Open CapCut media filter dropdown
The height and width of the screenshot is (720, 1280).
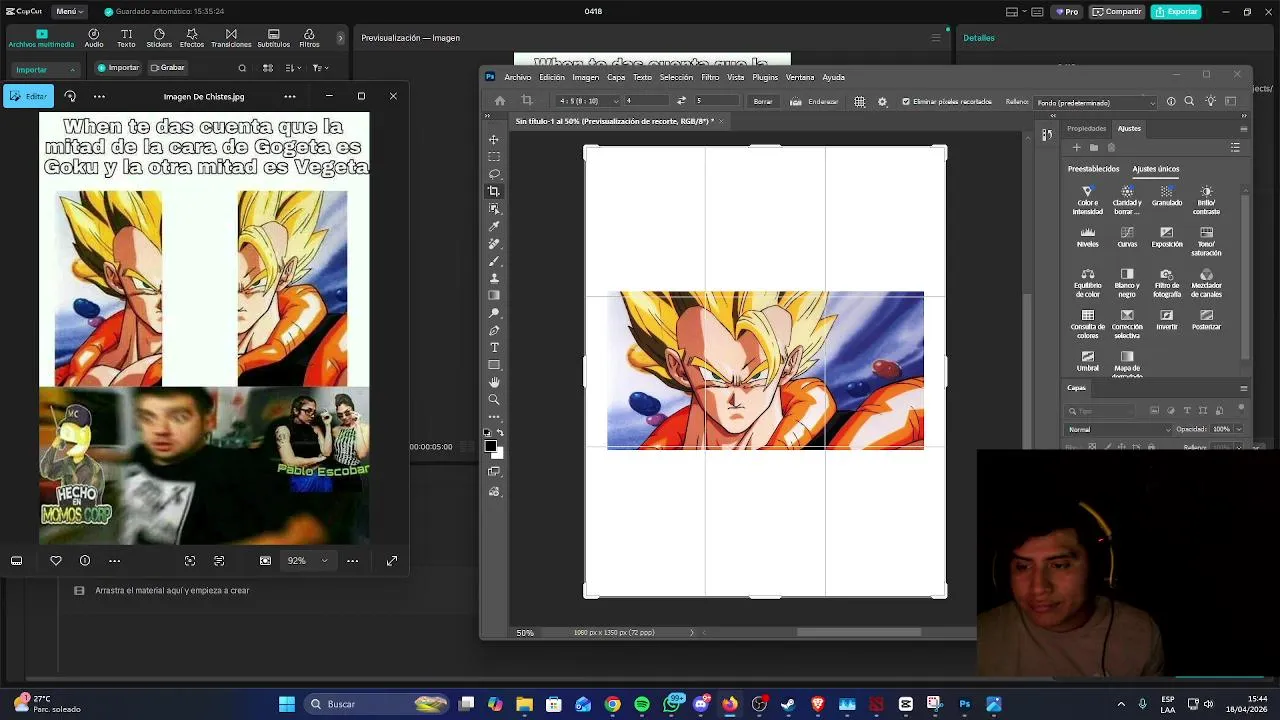click(x=320, y=68)
